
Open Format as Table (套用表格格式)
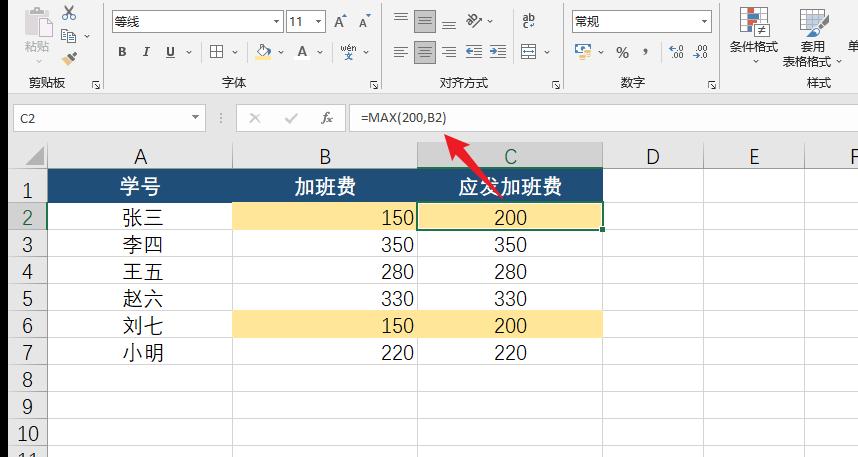pyautogui.click(x=812, y=37)
